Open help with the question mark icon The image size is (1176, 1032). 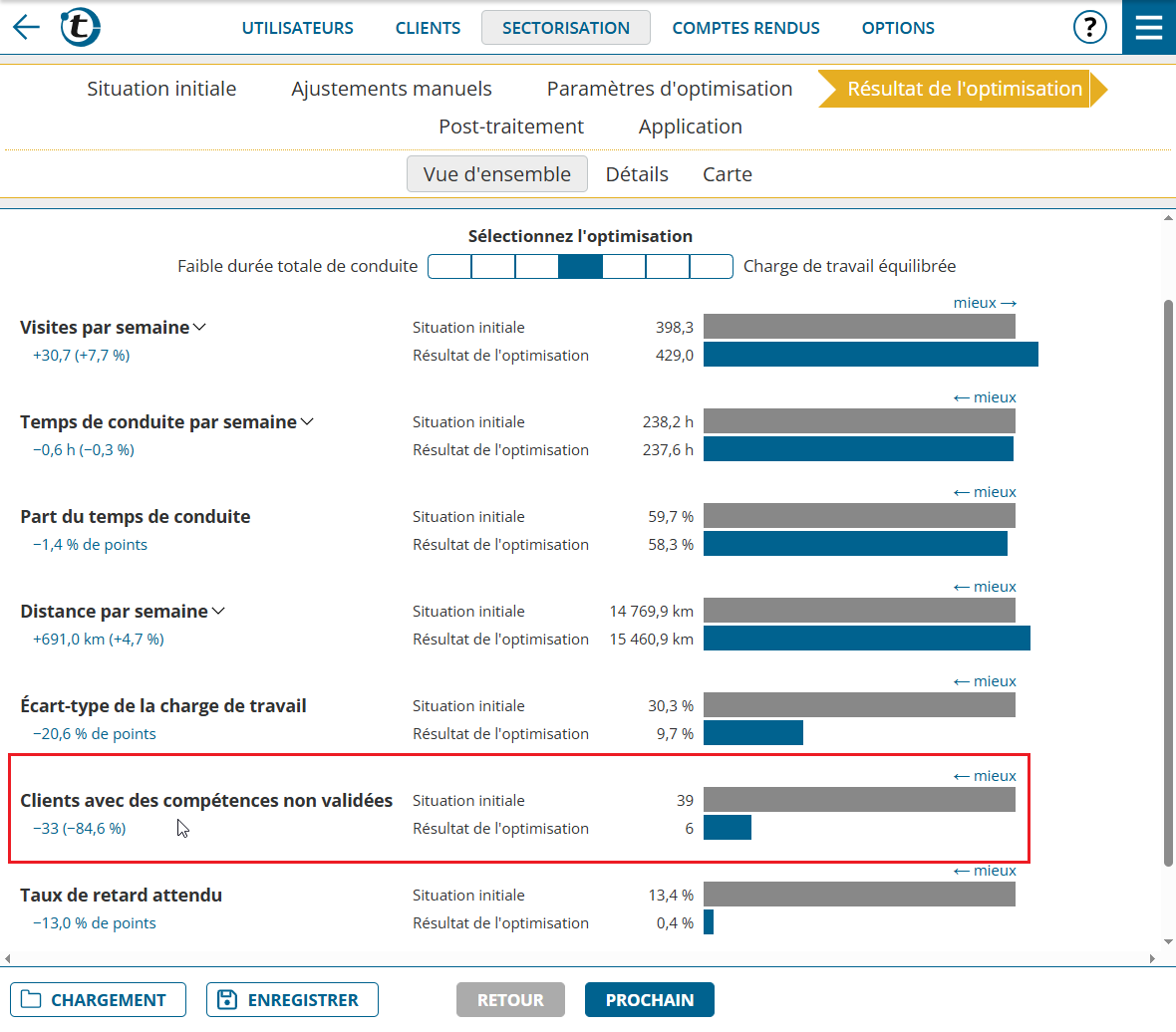click(1089, 27)
